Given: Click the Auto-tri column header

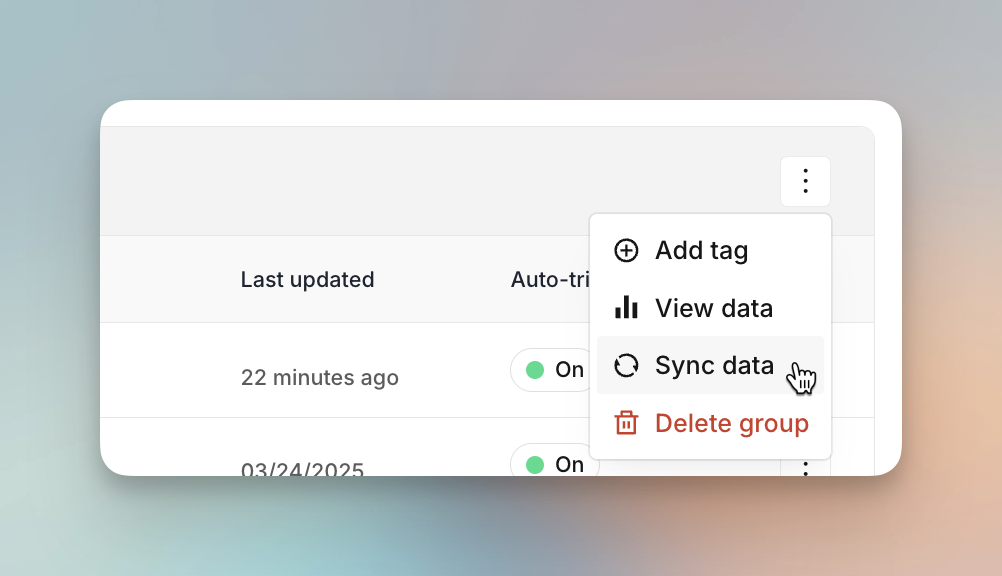Looking at the screenshot, I should coord(550,279).
